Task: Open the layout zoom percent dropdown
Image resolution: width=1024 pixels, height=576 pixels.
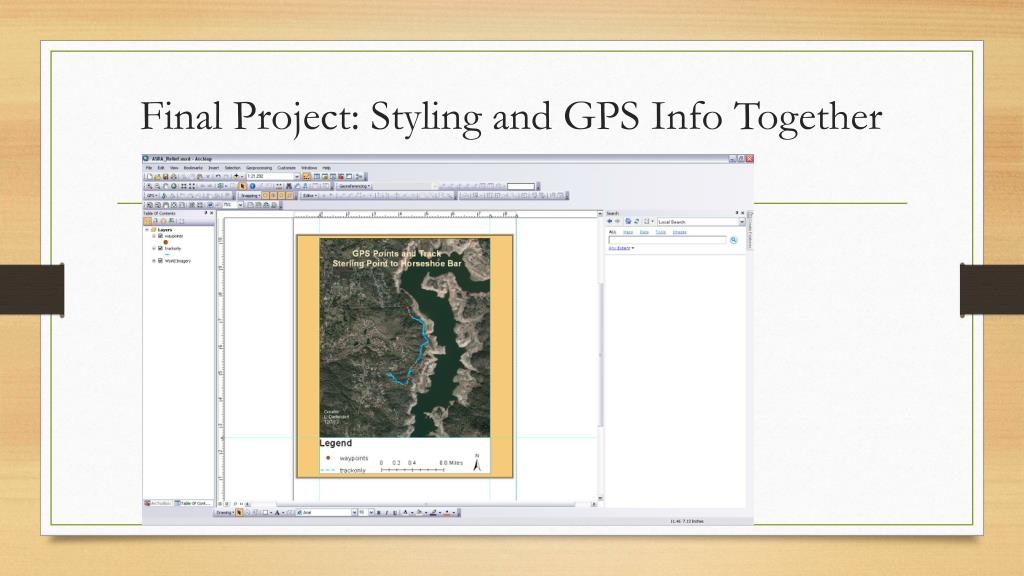Action: pos(240,204)
